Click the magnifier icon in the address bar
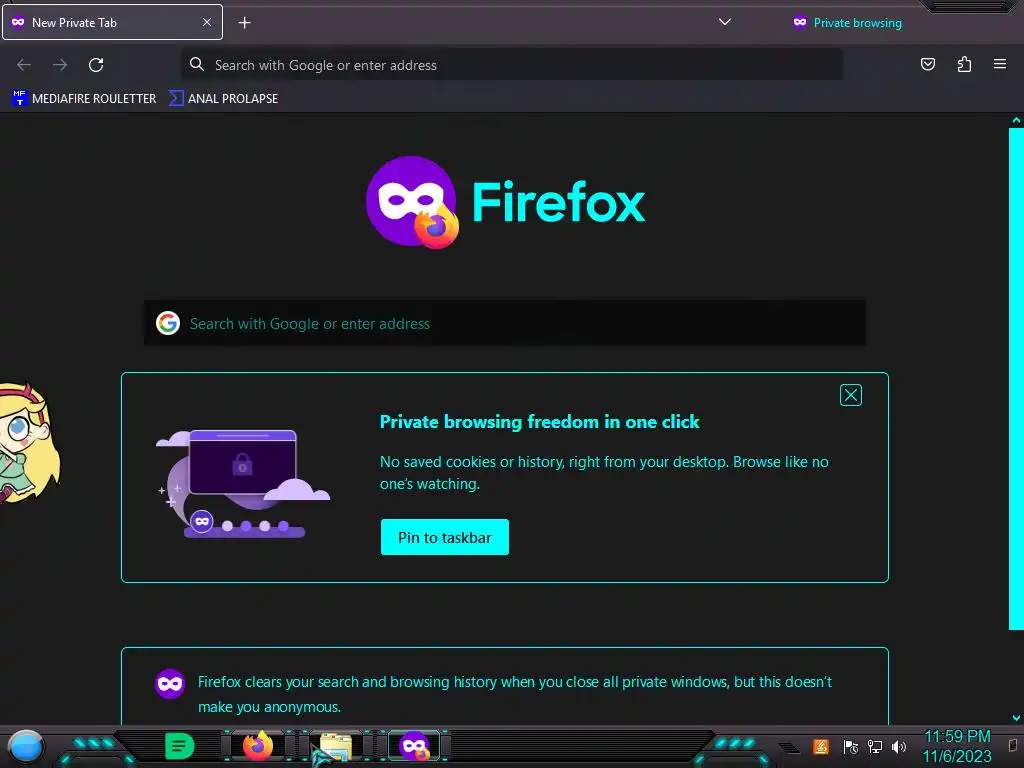 (x=197, y=64)
